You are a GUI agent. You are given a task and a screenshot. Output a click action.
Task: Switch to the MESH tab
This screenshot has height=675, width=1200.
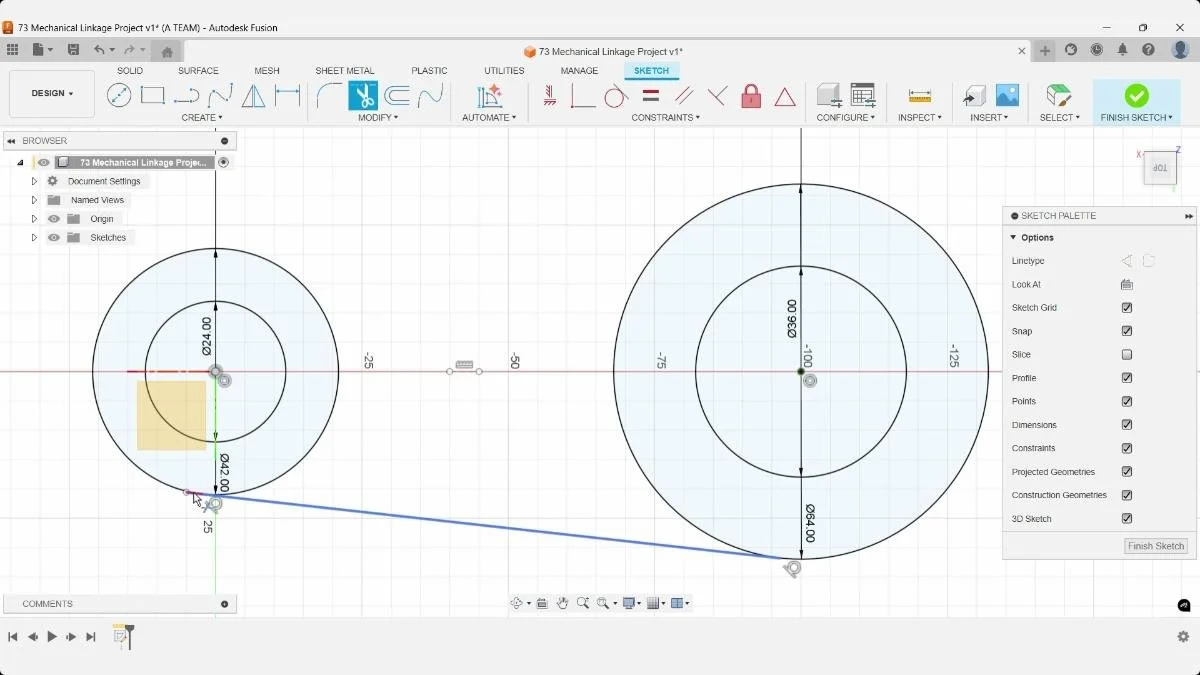point(267,71)
